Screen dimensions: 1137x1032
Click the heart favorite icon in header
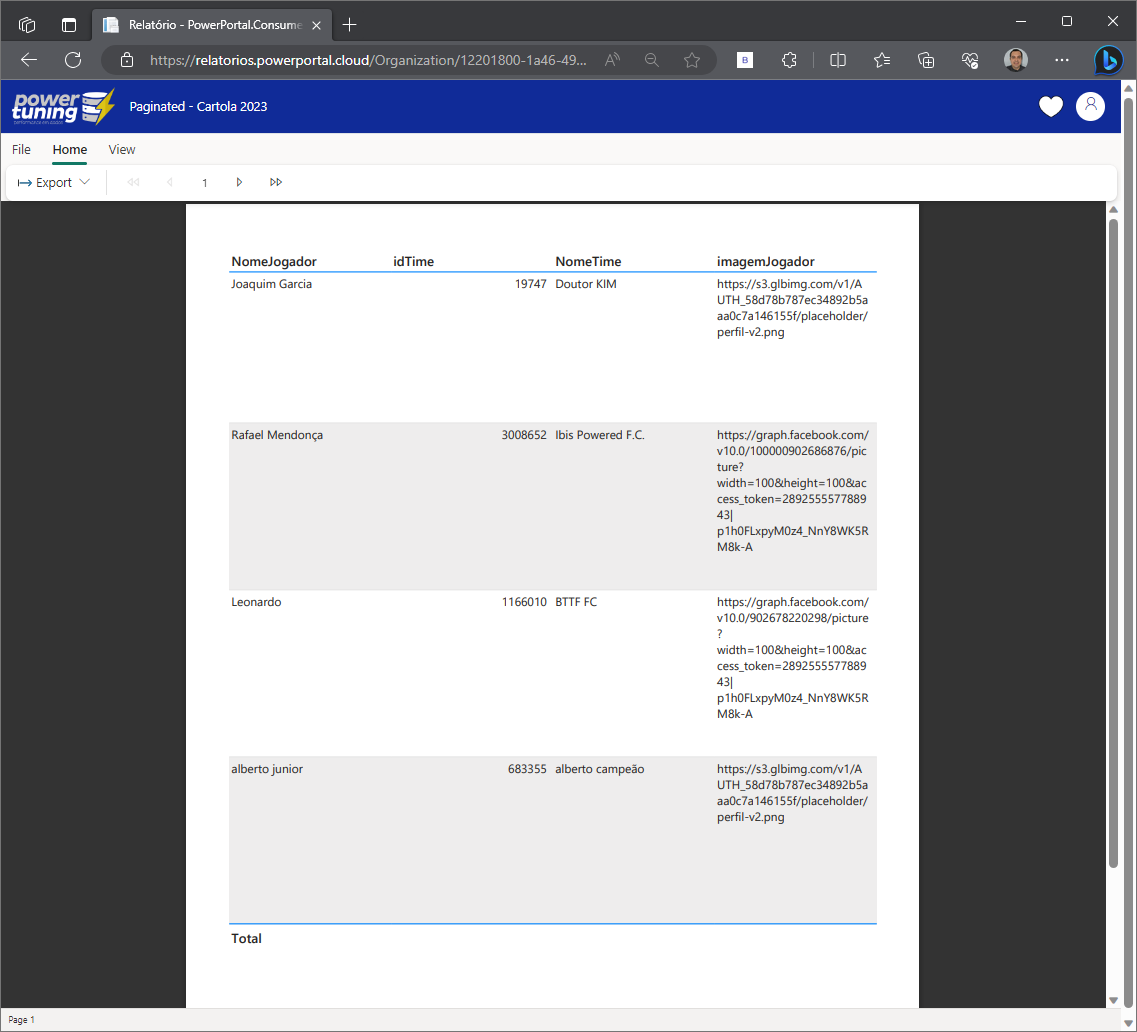coord(1050,106)
